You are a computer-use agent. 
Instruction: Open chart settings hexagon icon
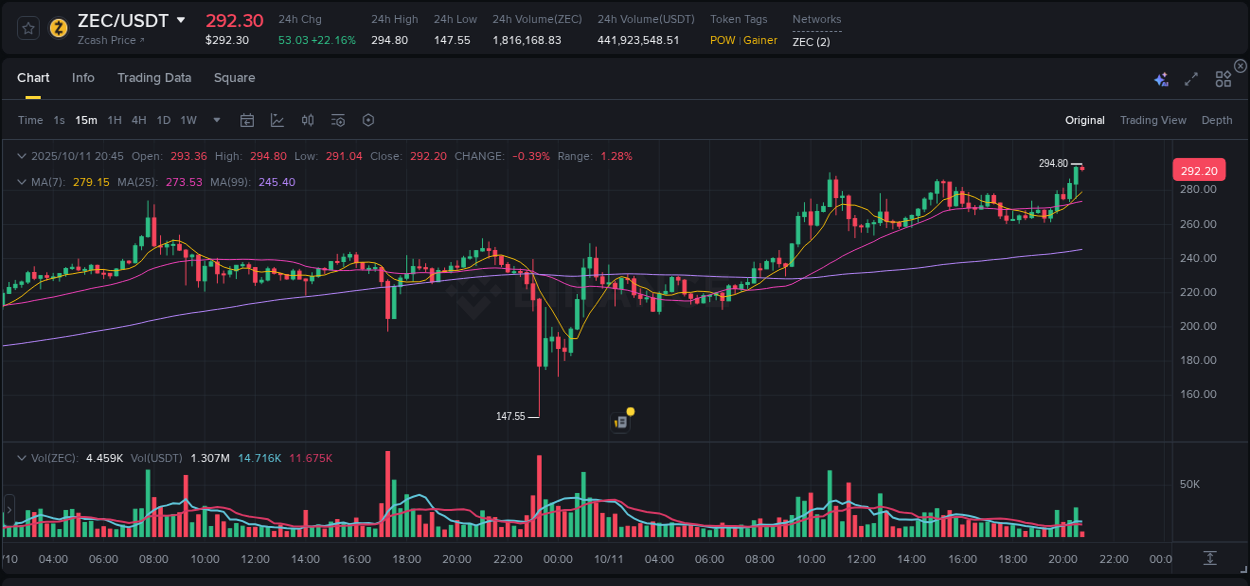[x=368, y=119]
